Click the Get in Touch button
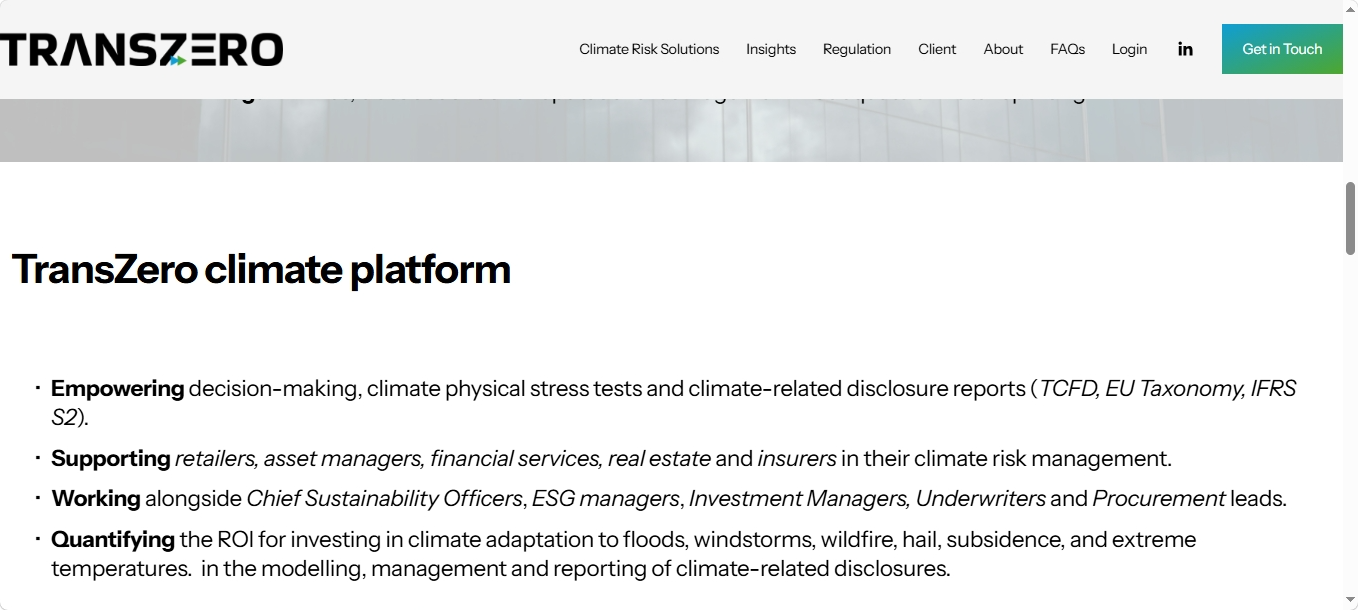 tap(1282, 49)
